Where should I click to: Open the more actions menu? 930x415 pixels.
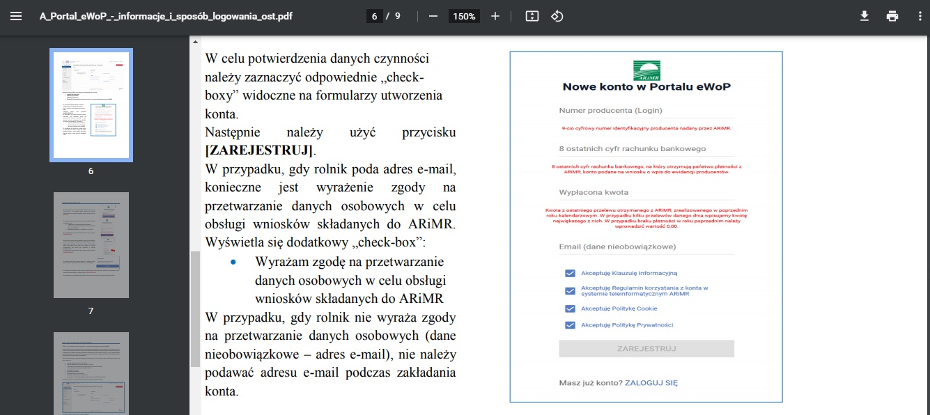coord(919,17)
